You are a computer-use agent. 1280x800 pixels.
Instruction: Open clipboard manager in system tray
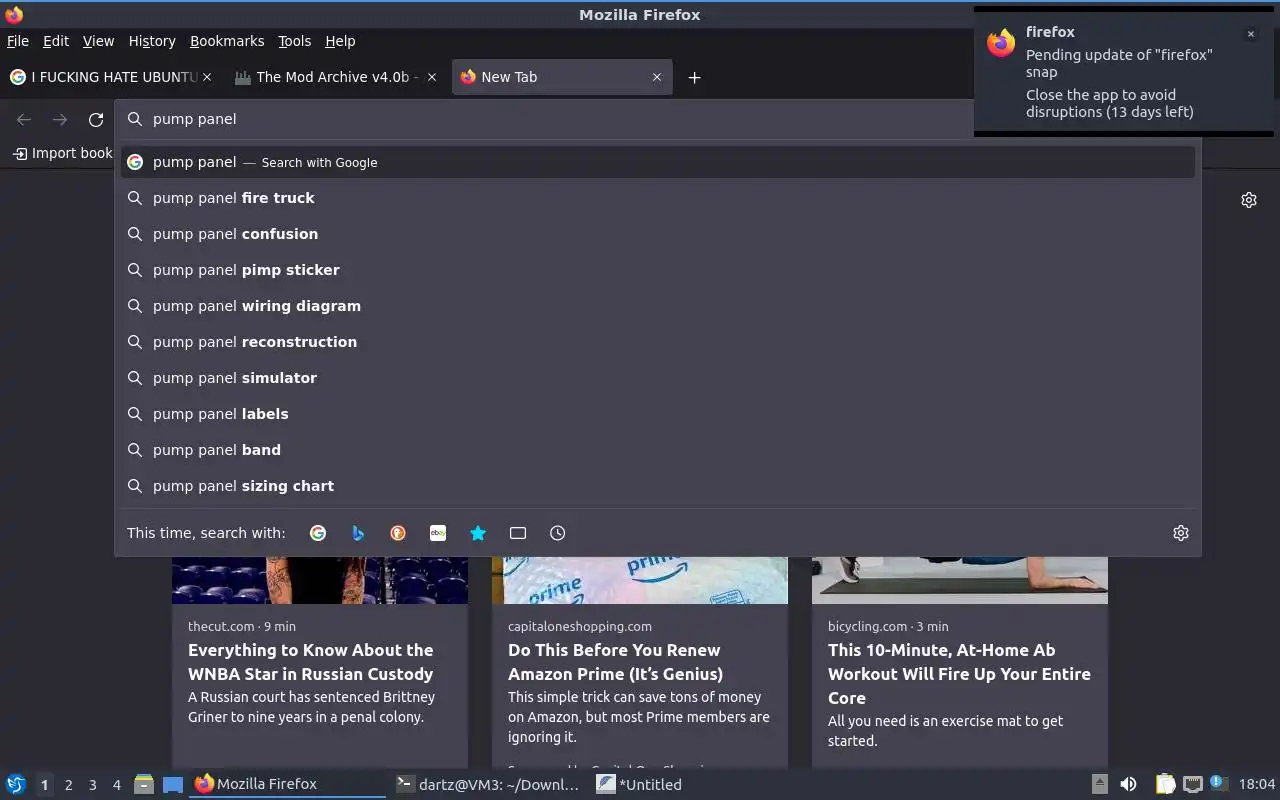[x=1165, y=784]
